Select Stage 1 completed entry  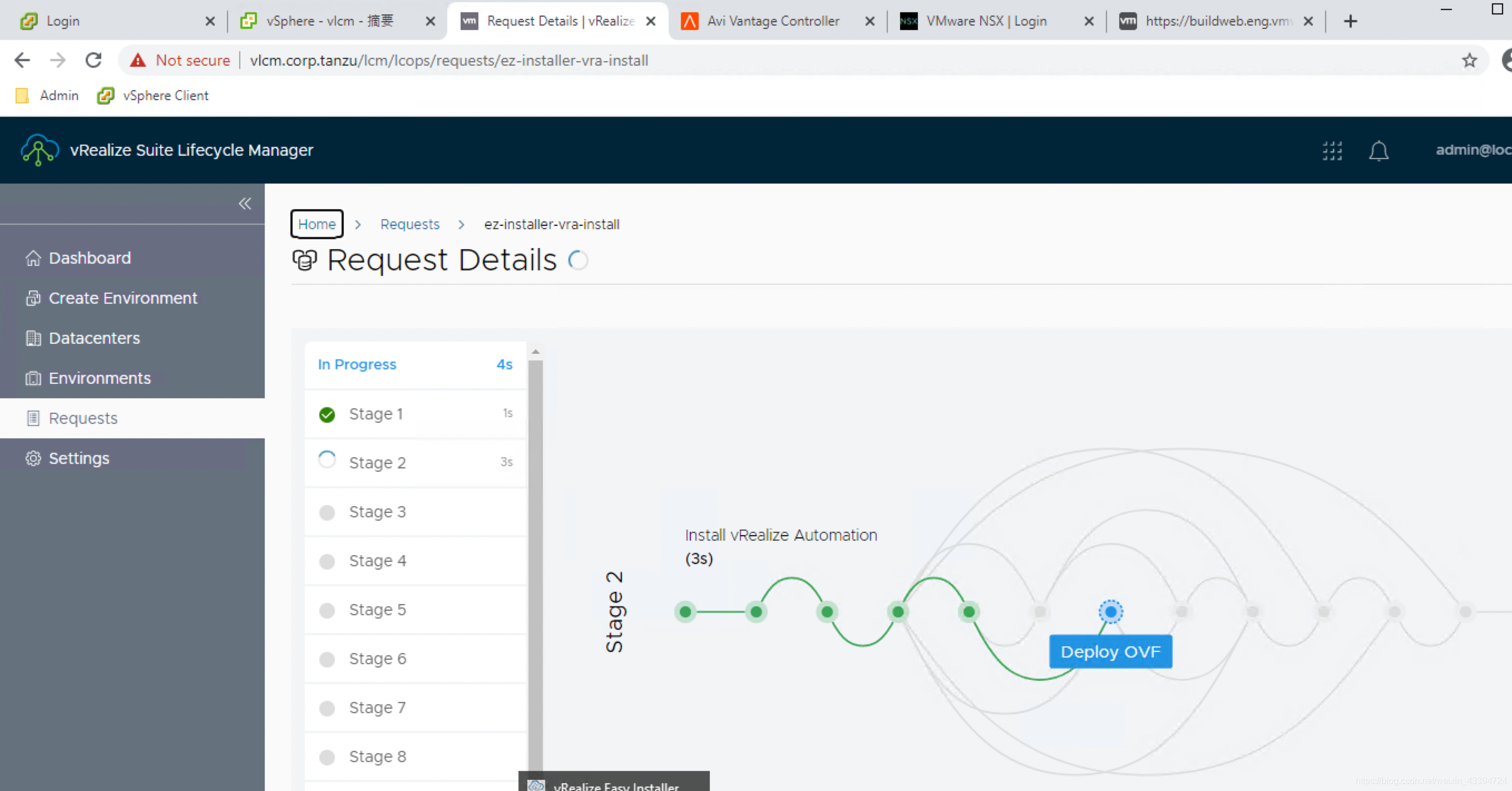(375, 414)
